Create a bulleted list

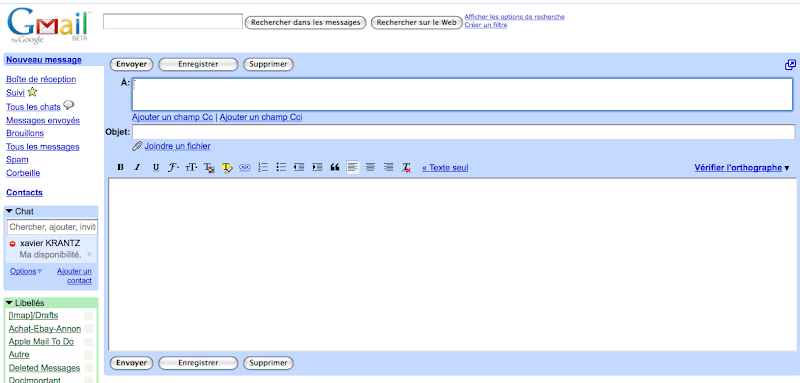(x=281, y=167)
